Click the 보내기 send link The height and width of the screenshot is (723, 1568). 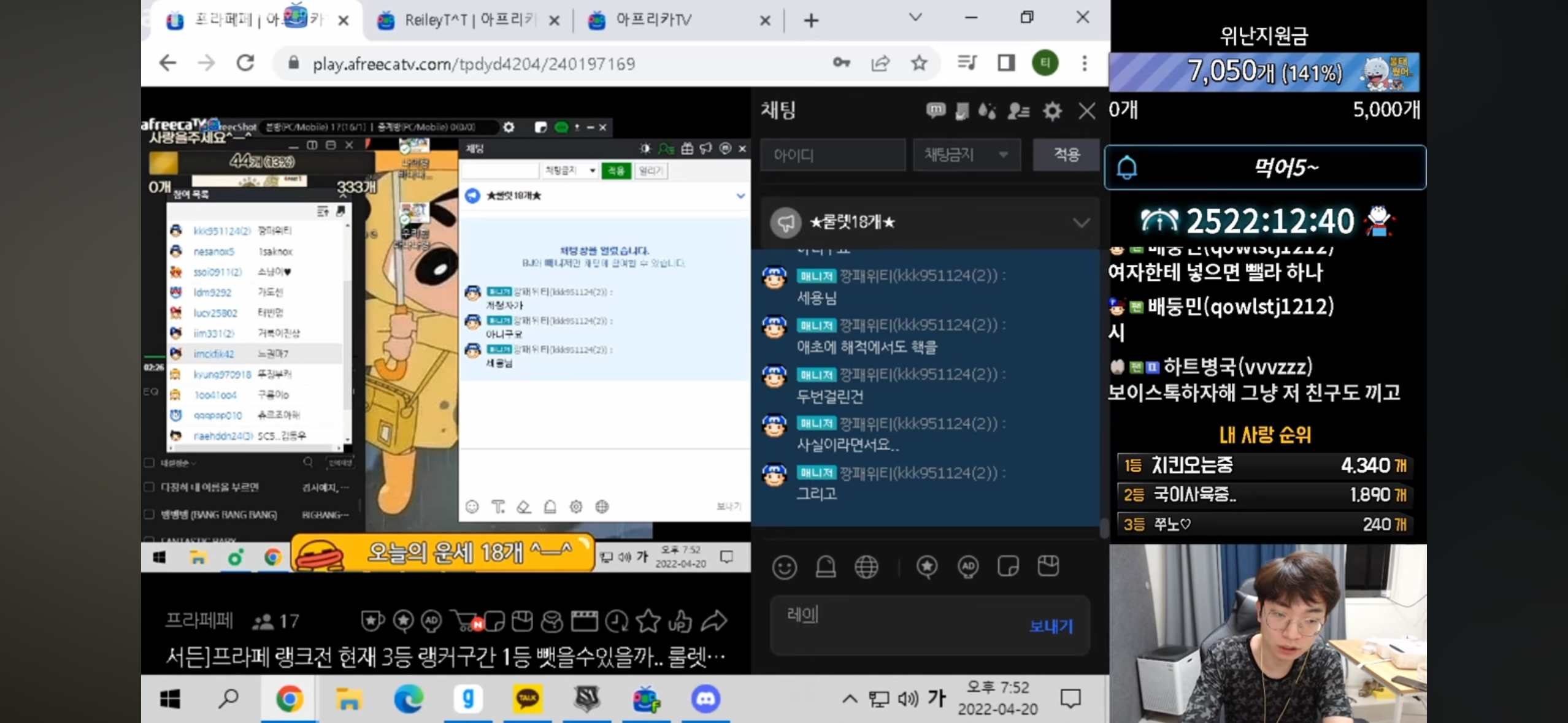[x=1050, y=626]
